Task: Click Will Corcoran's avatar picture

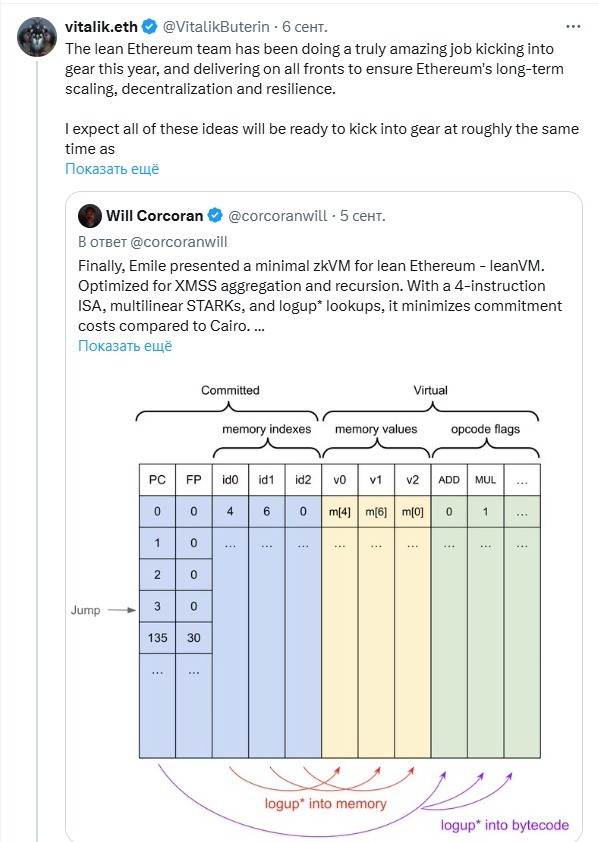Action: [90, 216]
